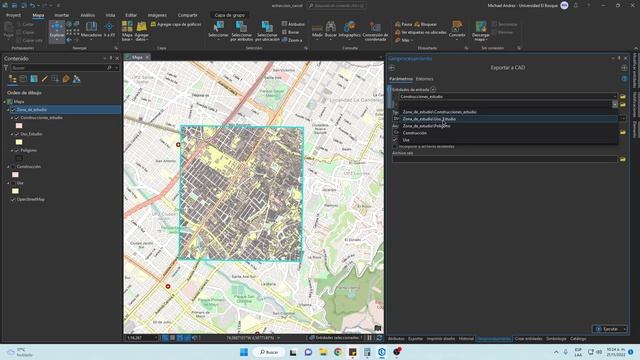The height and width of the screenshot is (360, 640).
Task: Click Zoom a selection button
Action: pyautogui.click(x=292, y=40)
